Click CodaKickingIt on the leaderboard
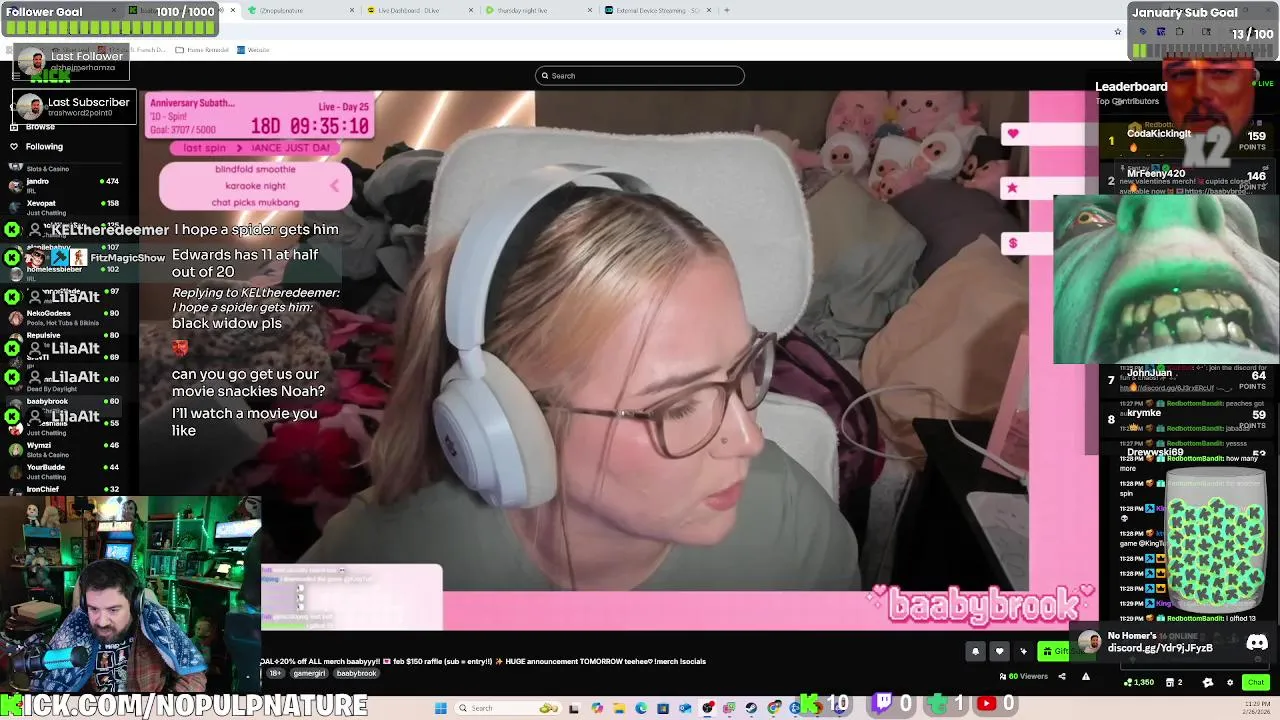Screen dimensions: 1280x720 point(1159,134)
